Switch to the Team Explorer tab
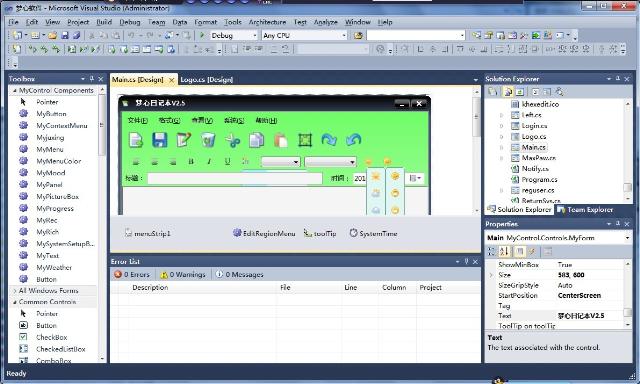The width and height of the screenshot is (640, 384). (585, 209)
